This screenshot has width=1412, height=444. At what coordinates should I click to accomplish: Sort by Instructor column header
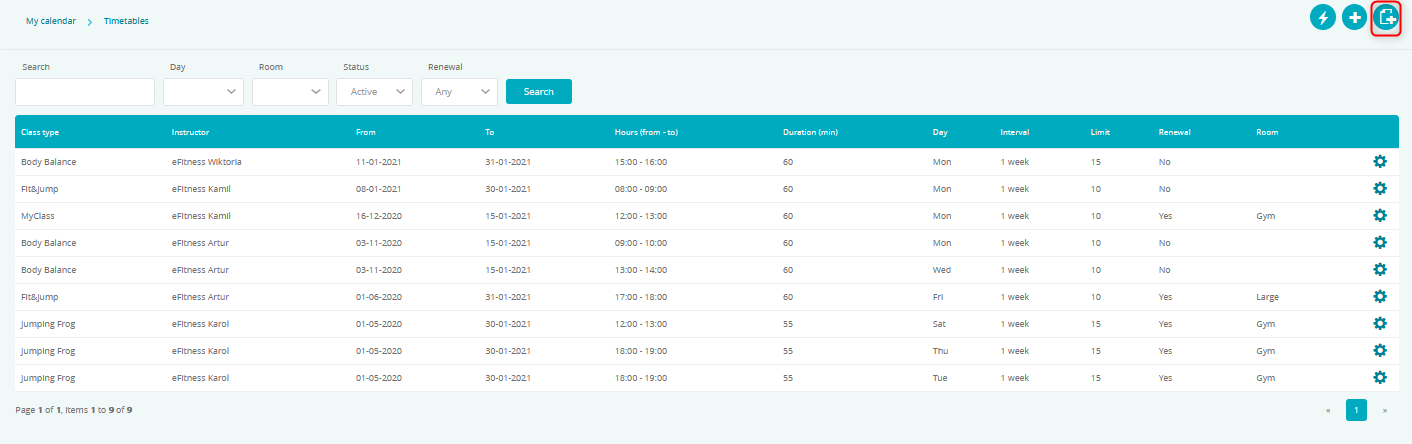click(190, 132)
